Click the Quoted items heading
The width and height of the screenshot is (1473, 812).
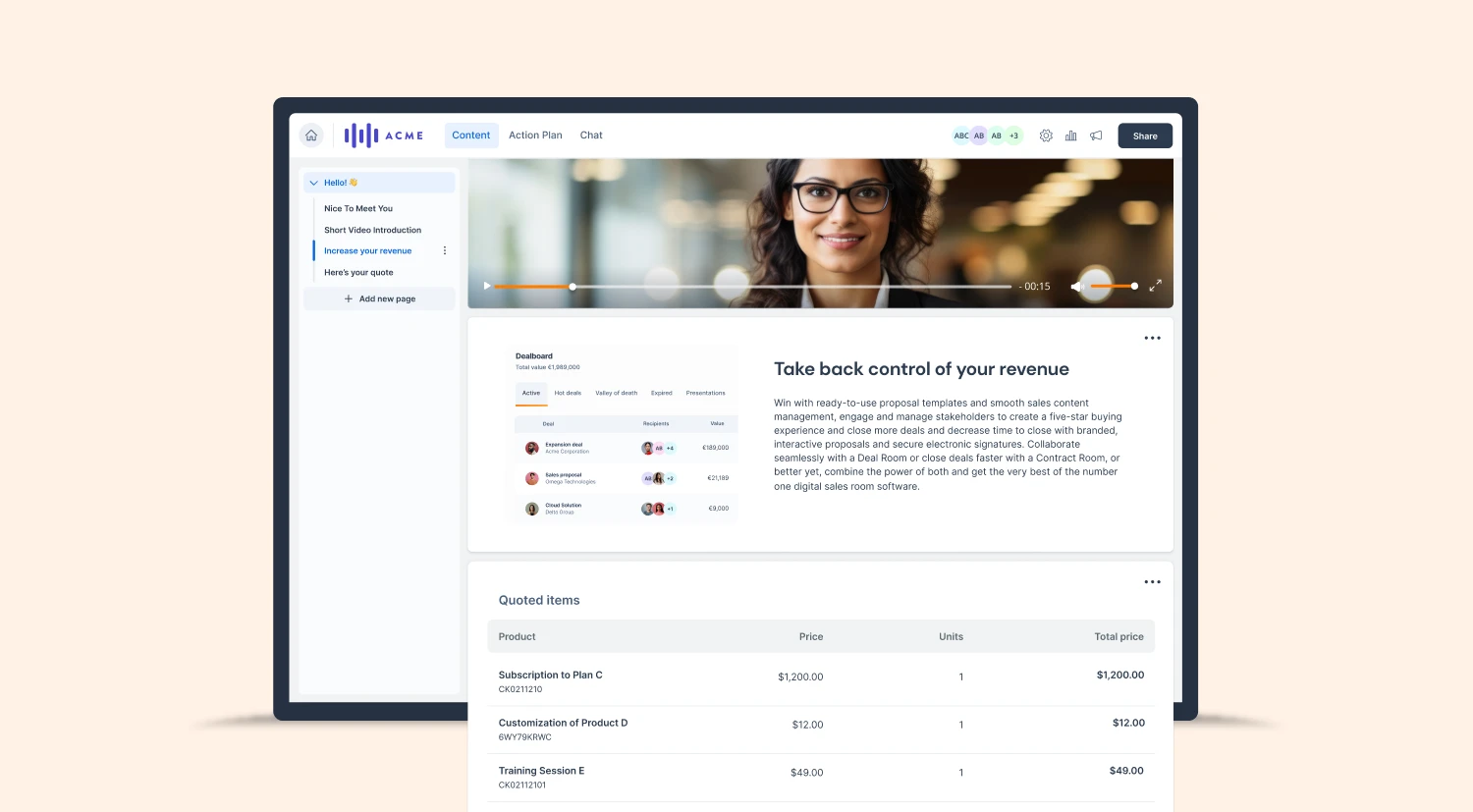[x=539, y=600]
